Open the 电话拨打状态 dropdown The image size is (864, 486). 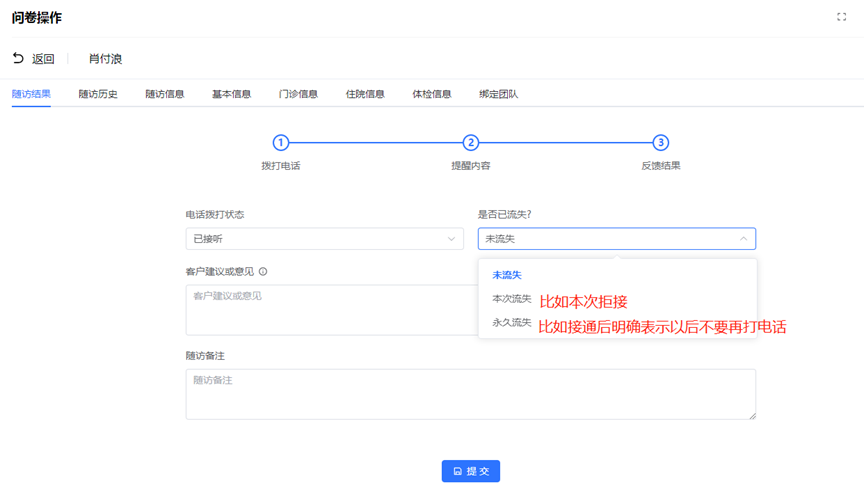(325, 239)
